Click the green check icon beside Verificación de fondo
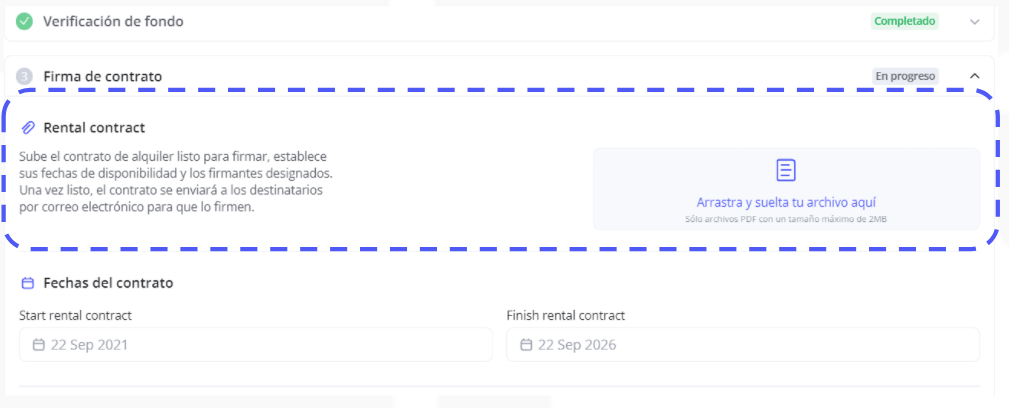The width and height of the screenshot is (1009, 408). tap(25, 21)
